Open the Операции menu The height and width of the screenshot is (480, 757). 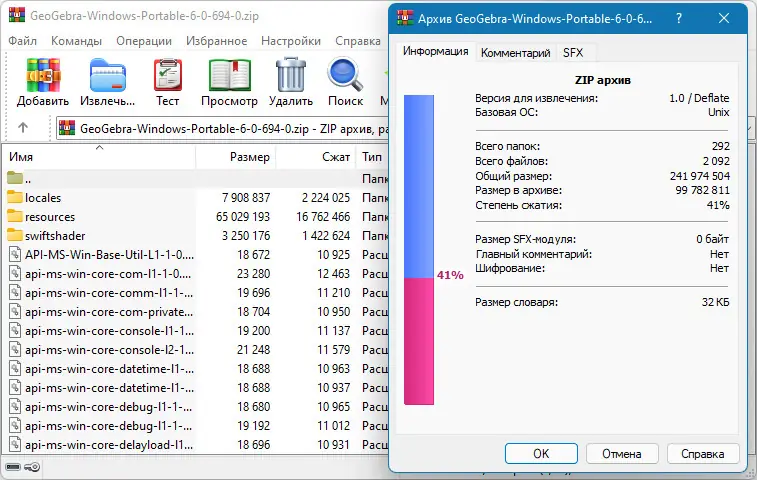[x=144, y=41]
